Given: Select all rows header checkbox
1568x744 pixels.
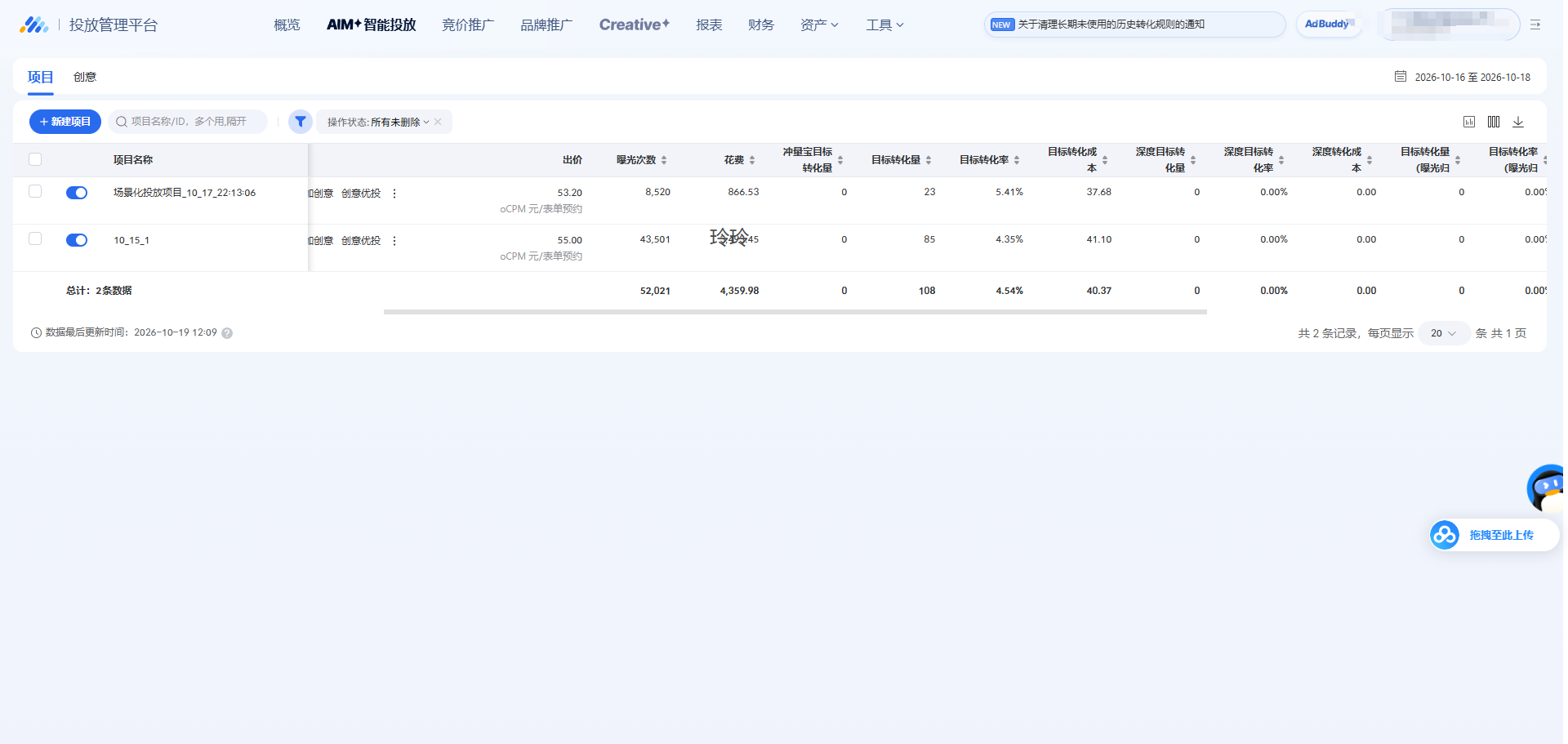Looking at the screenshot, I should pyautogui.click(x=35, y=159).
